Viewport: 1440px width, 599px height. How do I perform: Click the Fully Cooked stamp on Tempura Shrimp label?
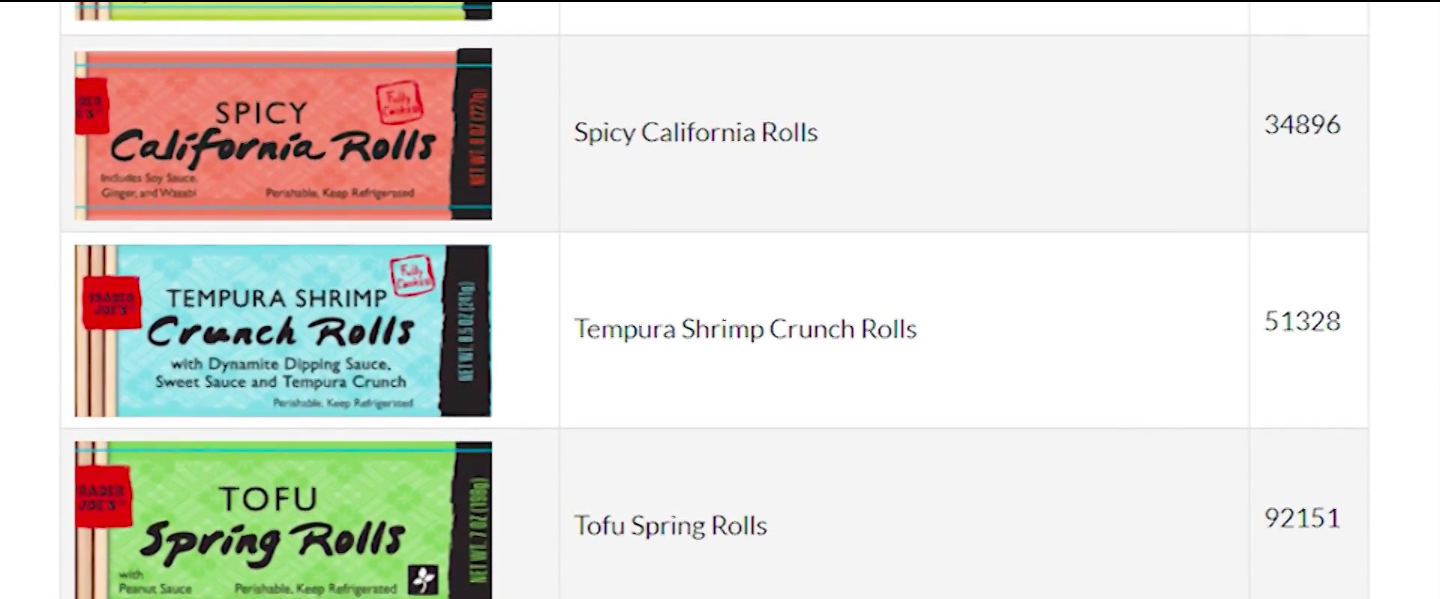coord(411,276)
